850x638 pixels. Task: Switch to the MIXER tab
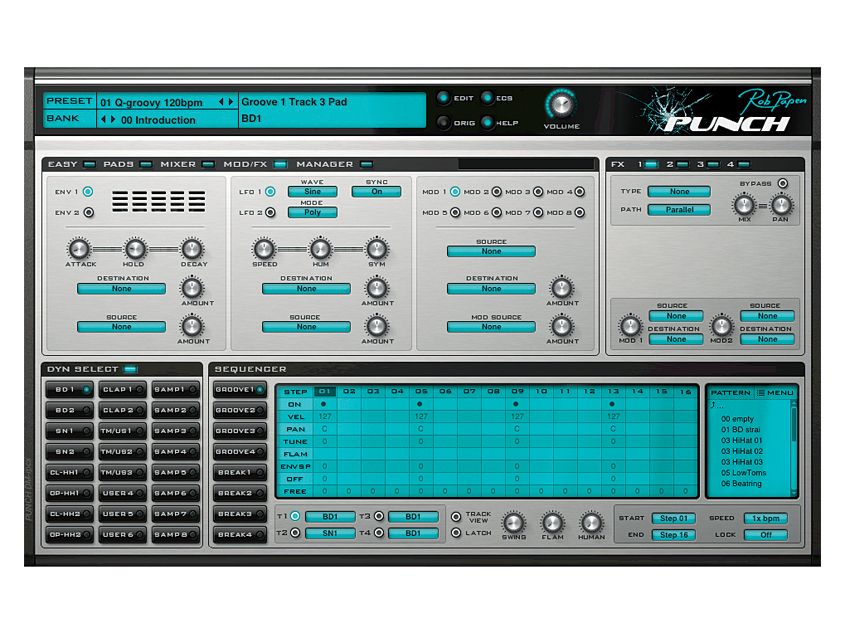click(187, 164)
